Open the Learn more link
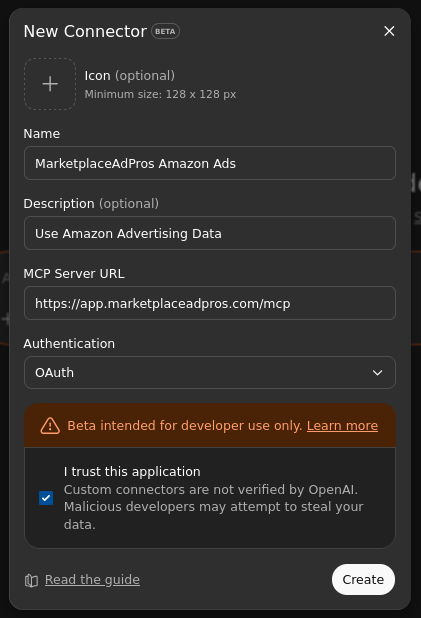The image size is (421, 618). point(342,426)
